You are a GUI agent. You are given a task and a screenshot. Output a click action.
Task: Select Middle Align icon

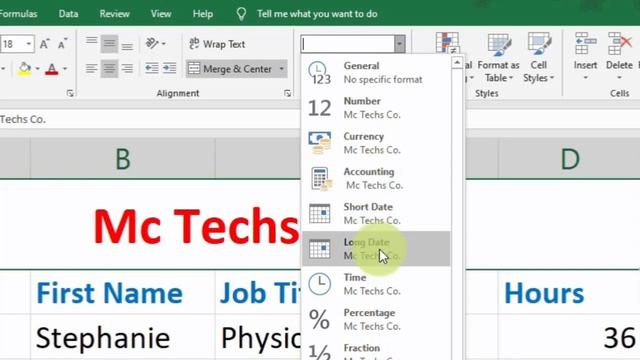[x=109, y=43]
